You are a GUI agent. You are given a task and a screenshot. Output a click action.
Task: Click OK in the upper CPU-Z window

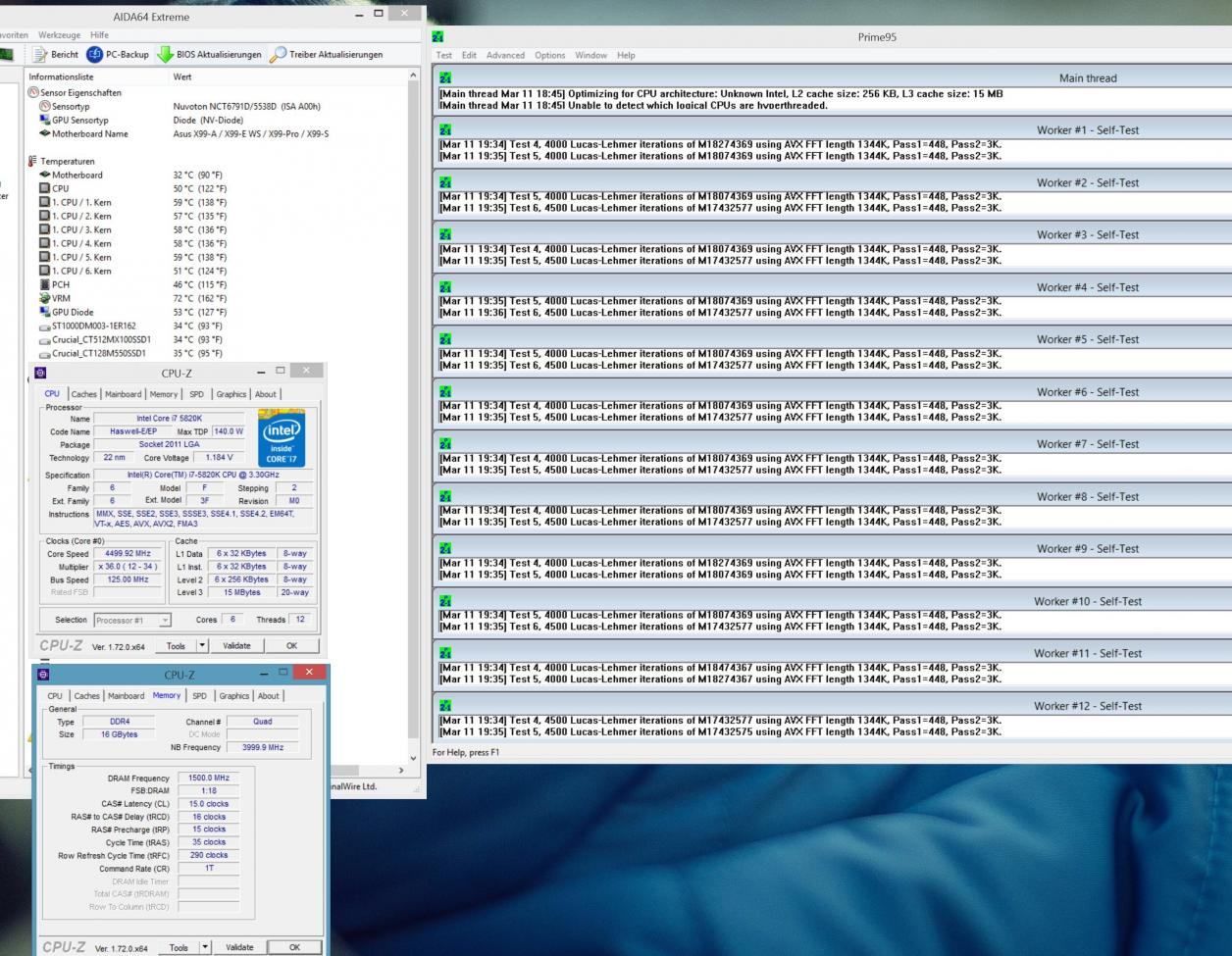point(291,646)
